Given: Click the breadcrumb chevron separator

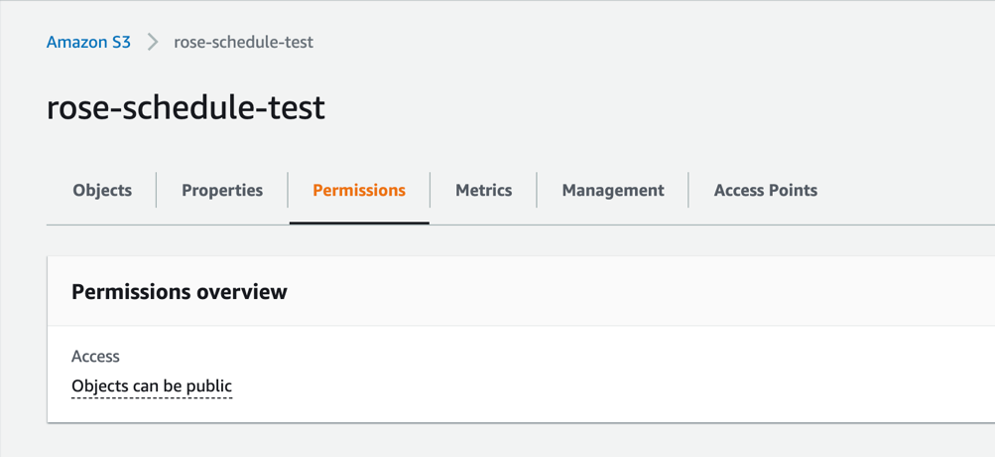Looking at the screenshot, I should (x=153, y=42).
